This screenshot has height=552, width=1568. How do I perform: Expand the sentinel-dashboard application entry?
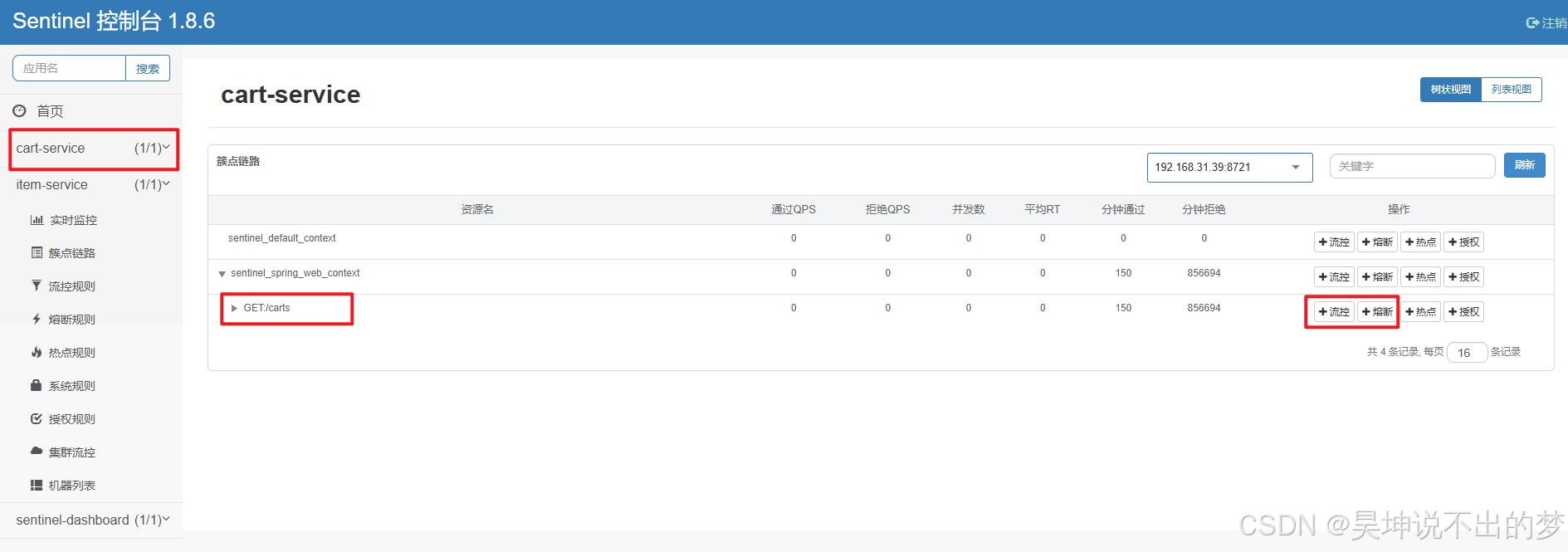tap(91, 520)
